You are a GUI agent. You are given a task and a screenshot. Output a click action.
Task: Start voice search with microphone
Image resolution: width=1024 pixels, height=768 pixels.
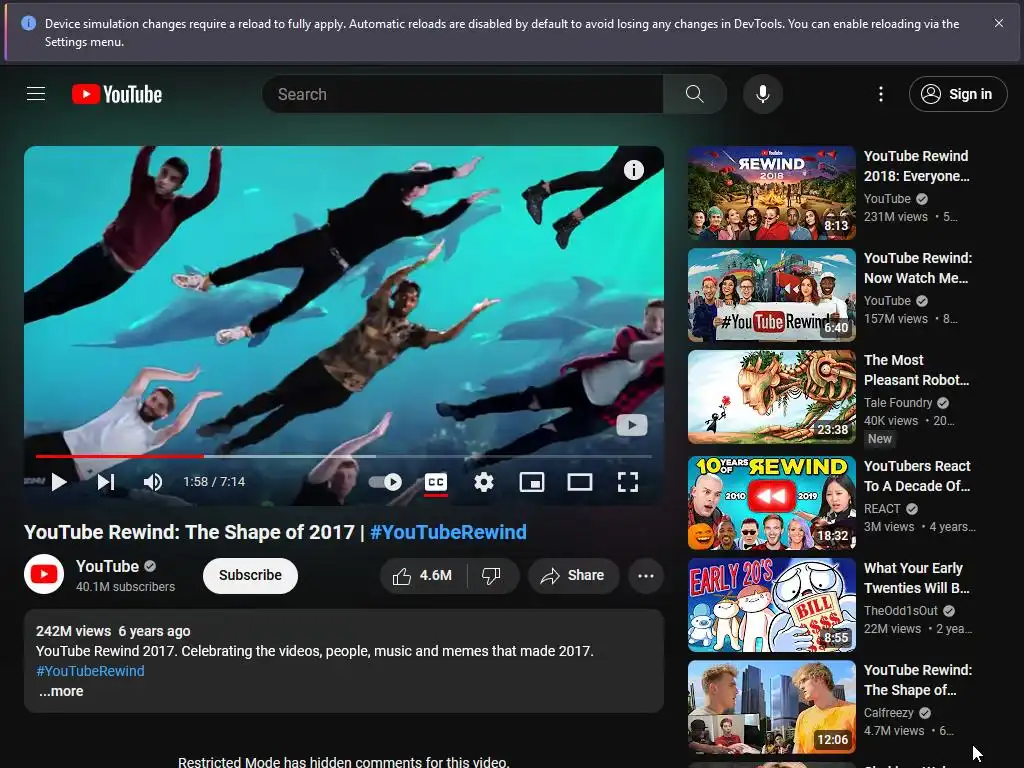click(762, 94)
